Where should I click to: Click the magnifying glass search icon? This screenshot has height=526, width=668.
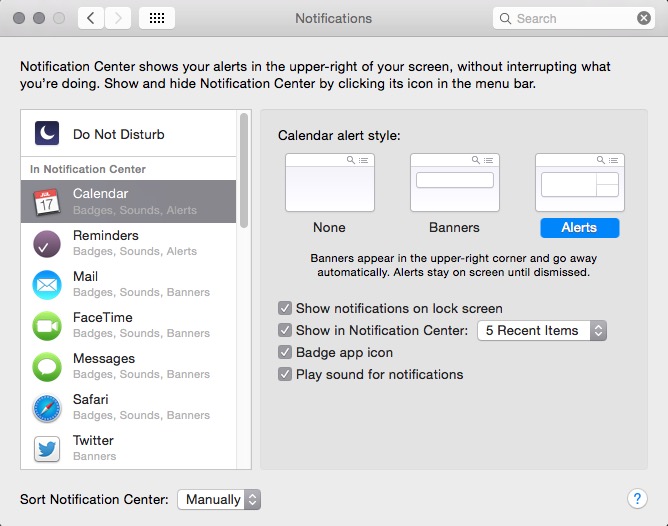pos(505,18)
